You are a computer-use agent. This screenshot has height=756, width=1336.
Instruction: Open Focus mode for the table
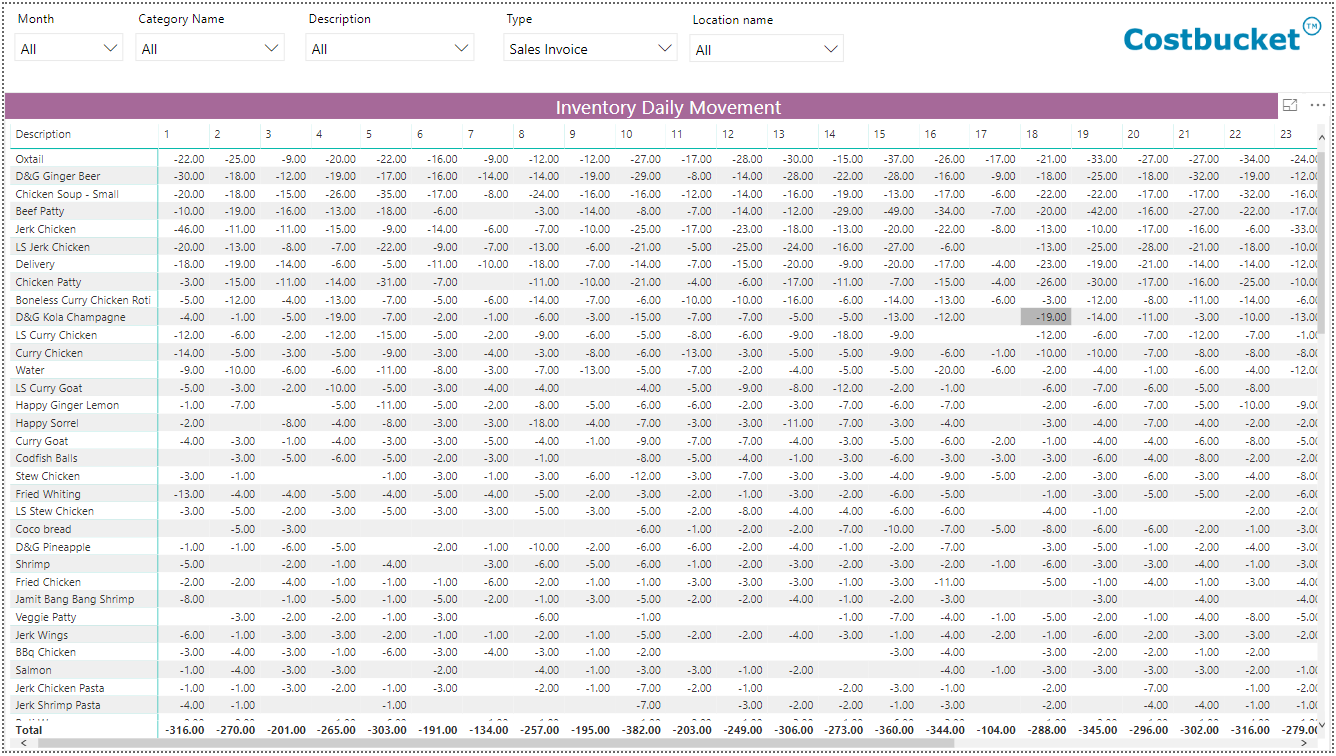pyautogui.click(x=1290, y=105)
